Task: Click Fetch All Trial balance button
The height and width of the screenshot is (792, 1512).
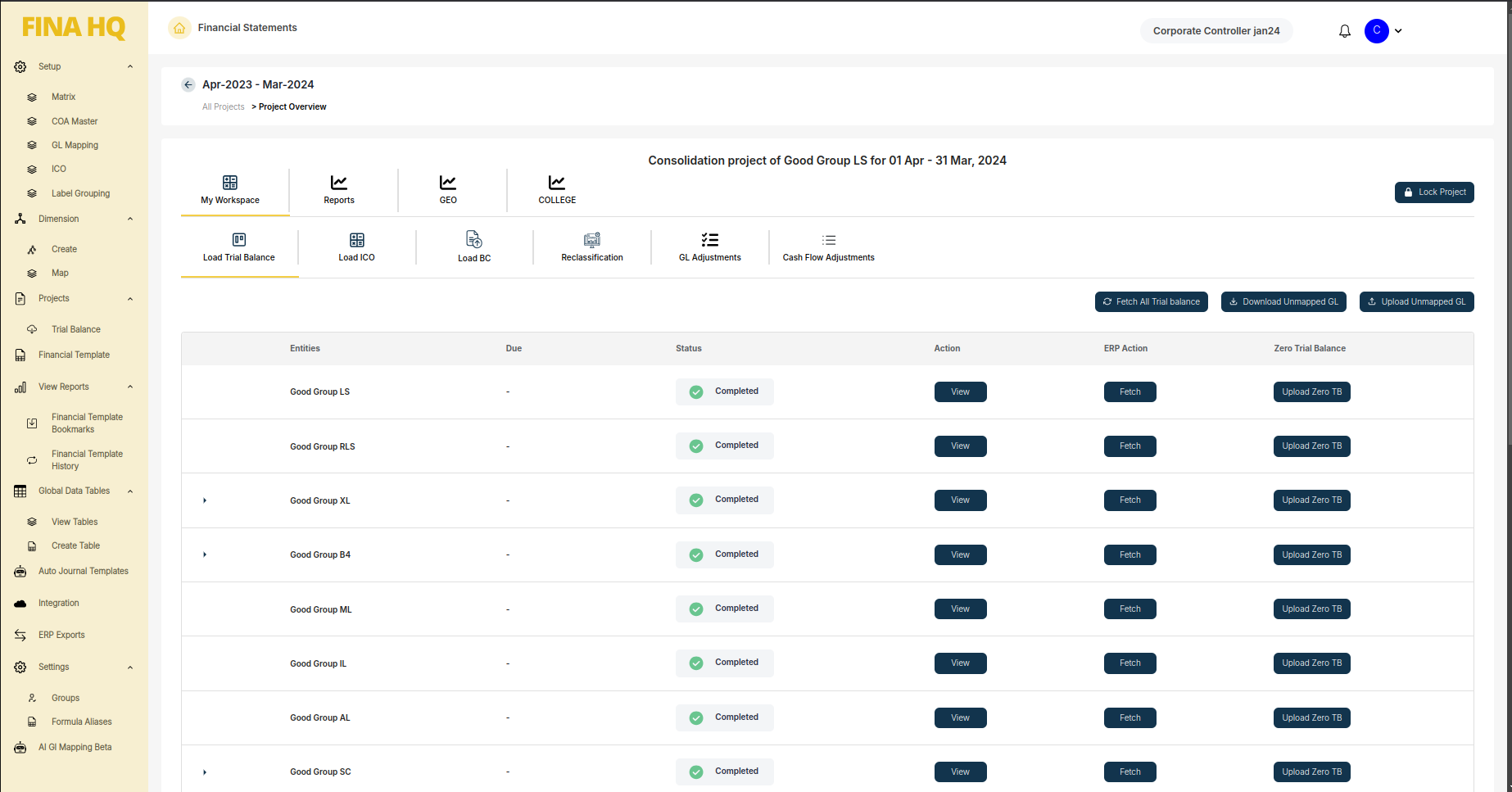Action: click(x=1151, y=302)
